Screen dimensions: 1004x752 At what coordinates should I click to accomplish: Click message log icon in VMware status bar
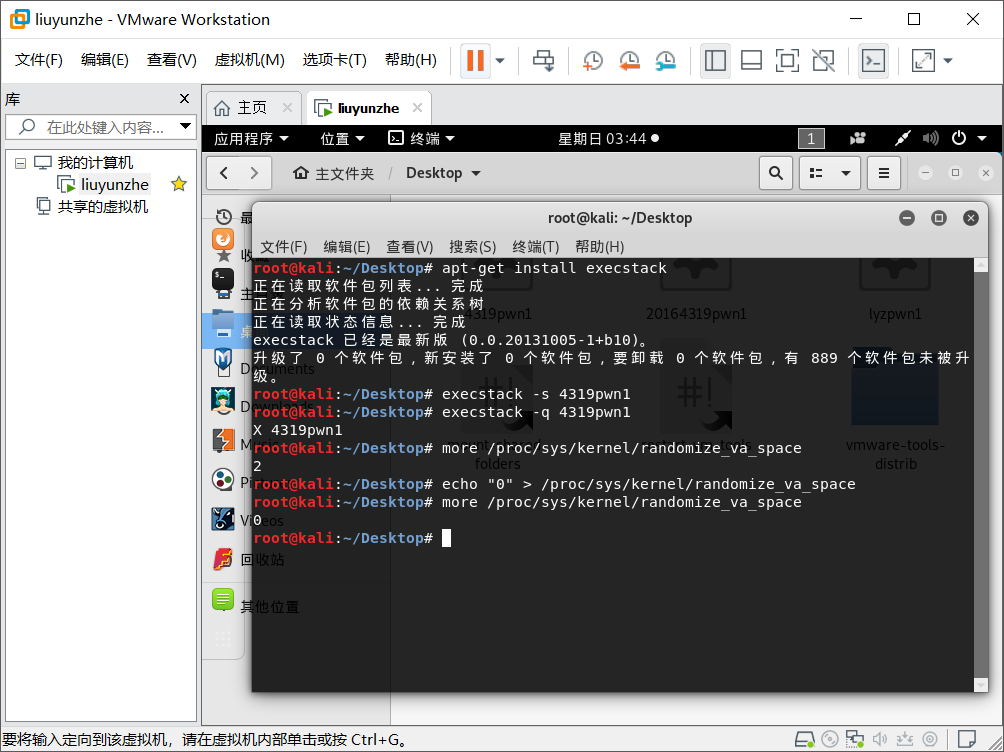[x=966, y=739]
